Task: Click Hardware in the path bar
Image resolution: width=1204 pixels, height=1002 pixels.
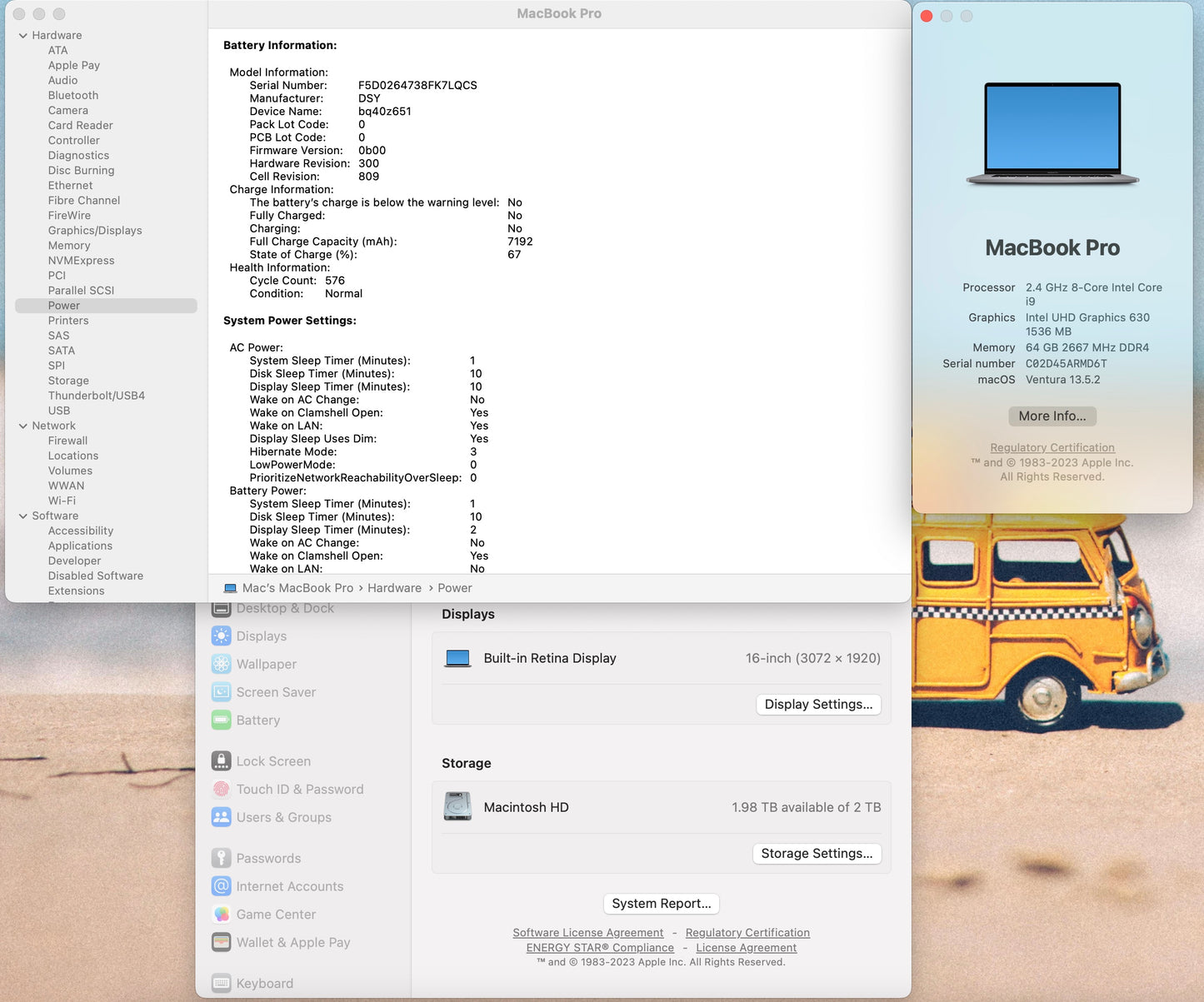Action: [x=394, y=588]
